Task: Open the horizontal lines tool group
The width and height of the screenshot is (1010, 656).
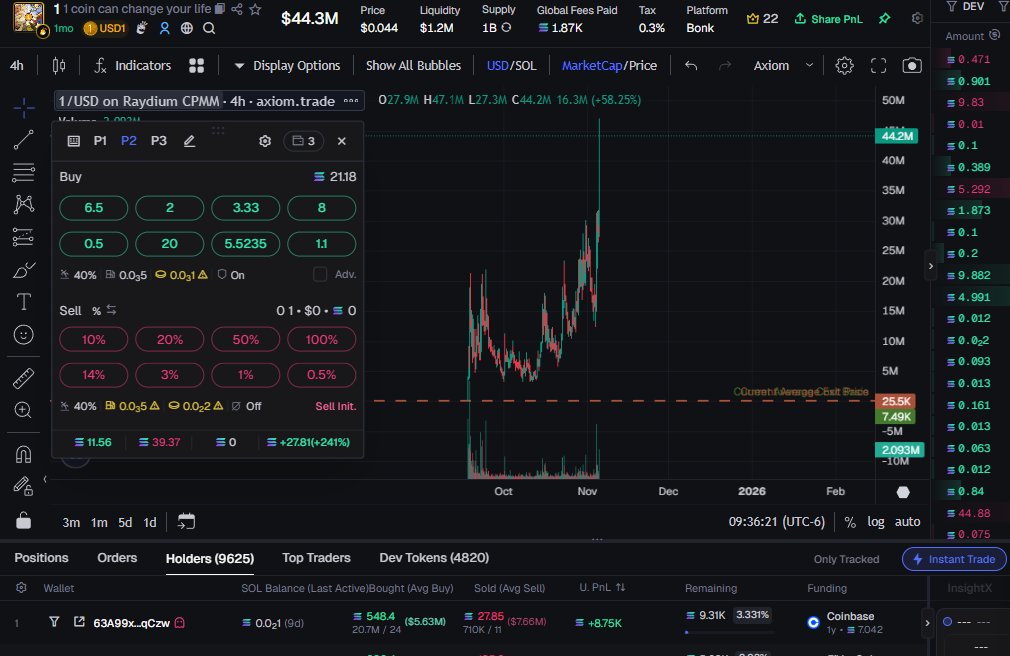Action: click(x=24, y=172)
